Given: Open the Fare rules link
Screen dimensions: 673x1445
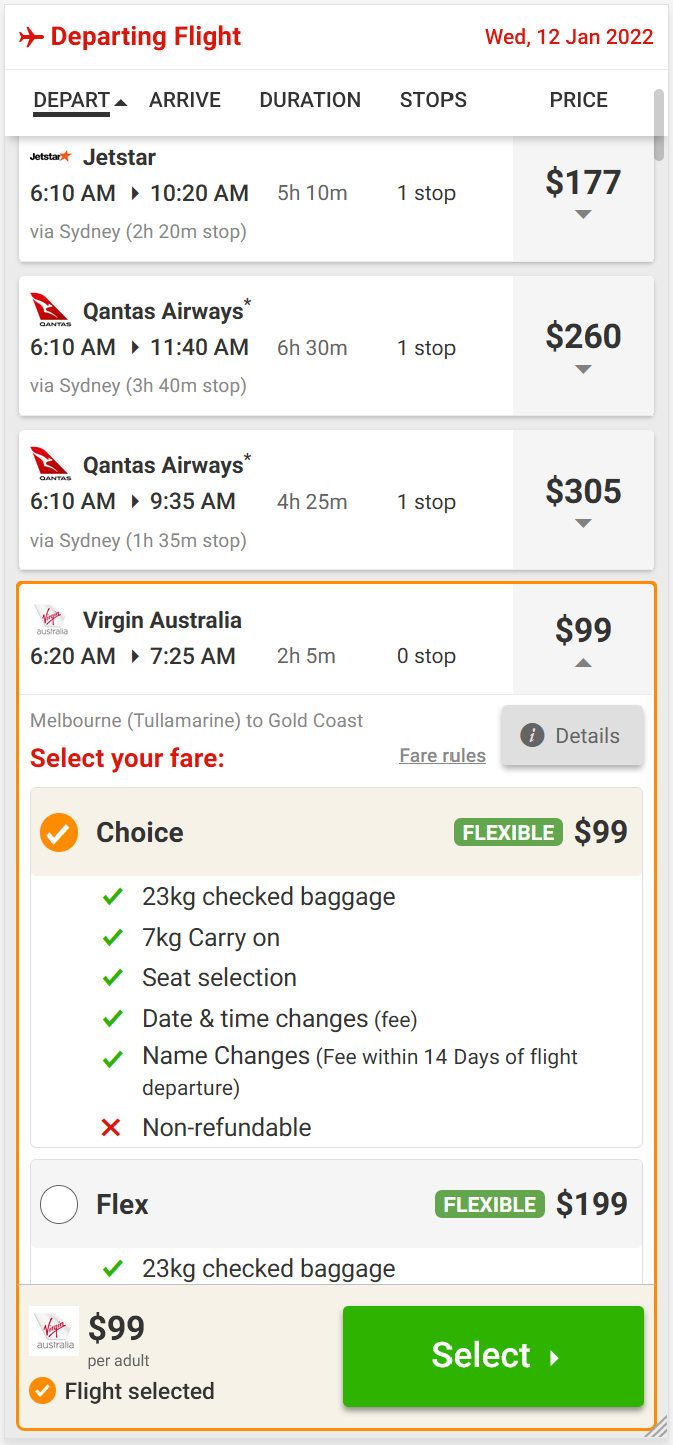Looking at the screenshot, I should tap(442, 756).
